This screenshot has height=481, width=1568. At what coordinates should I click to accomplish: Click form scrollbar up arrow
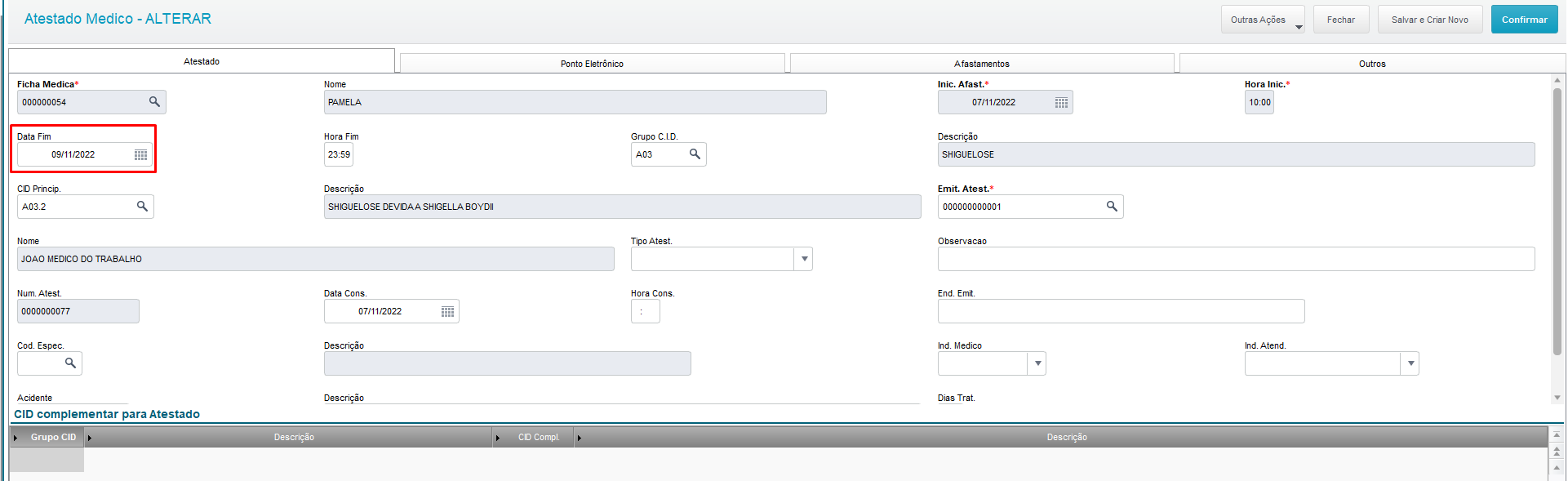1557,80
